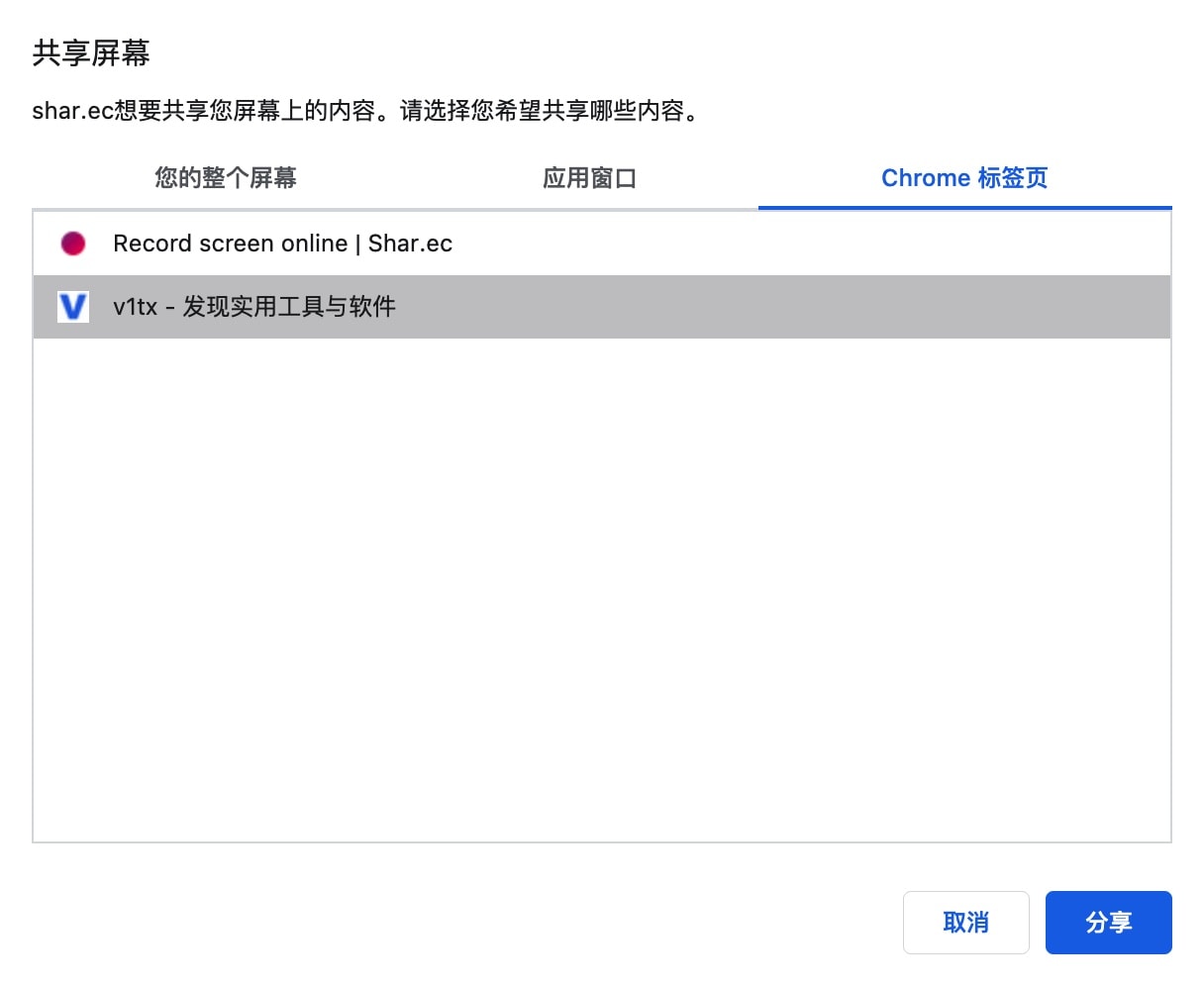Viewport: 1204px width, 986px height.
Task: Click the blue V favicon for v1tx
Action: coord(73,307)
